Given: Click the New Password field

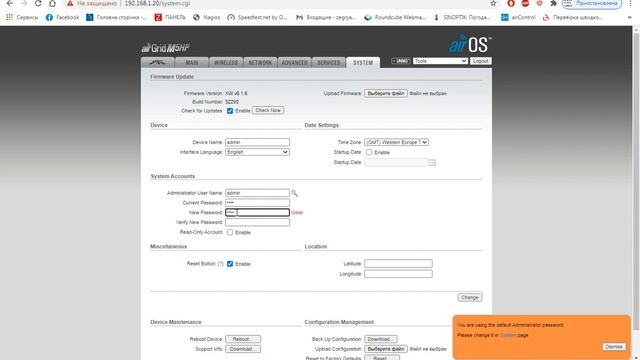Looking at the screenshot, I should coord(257,212).
